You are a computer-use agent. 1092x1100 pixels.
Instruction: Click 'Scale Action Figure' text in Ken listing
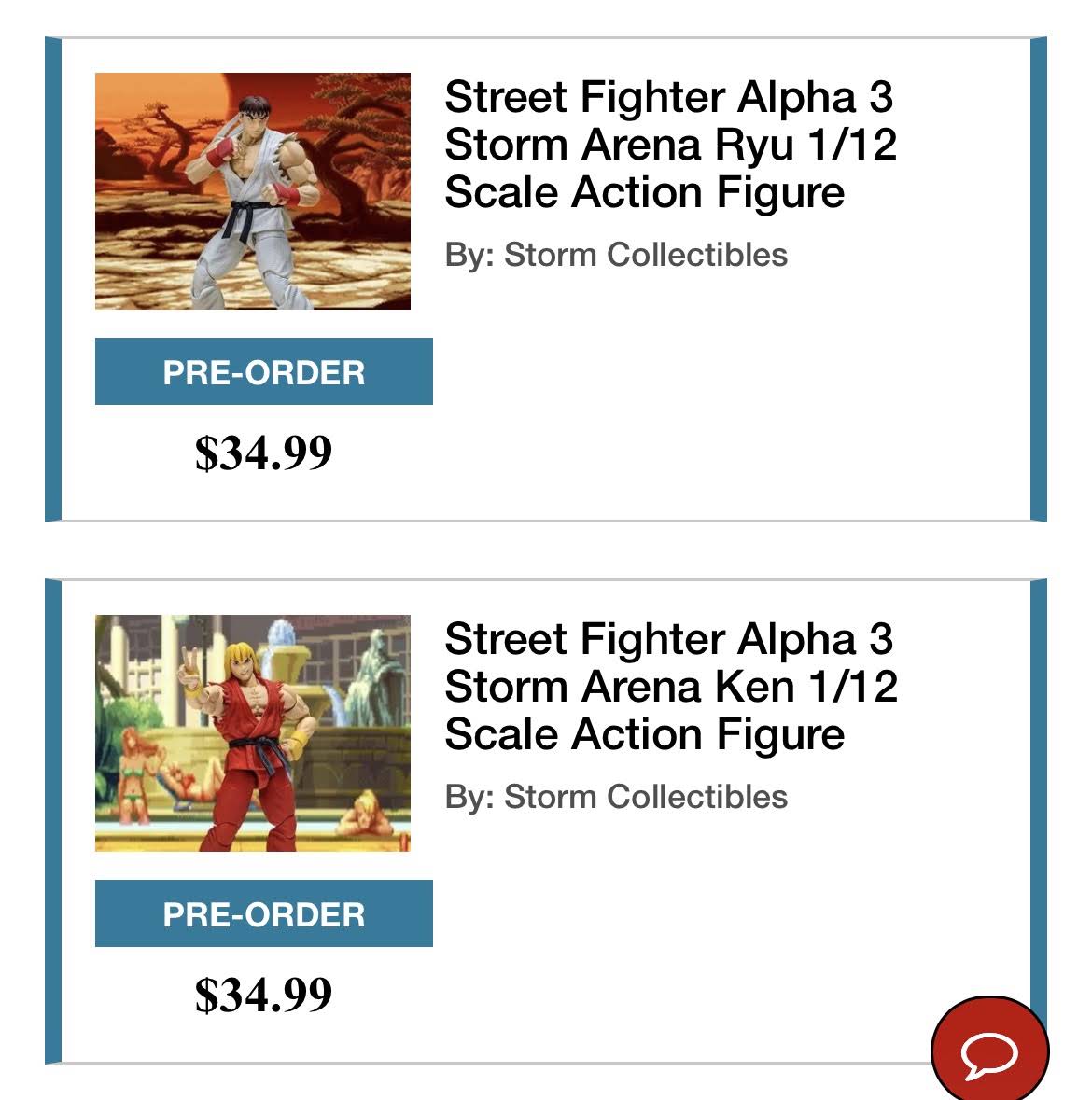pos(644,734)
